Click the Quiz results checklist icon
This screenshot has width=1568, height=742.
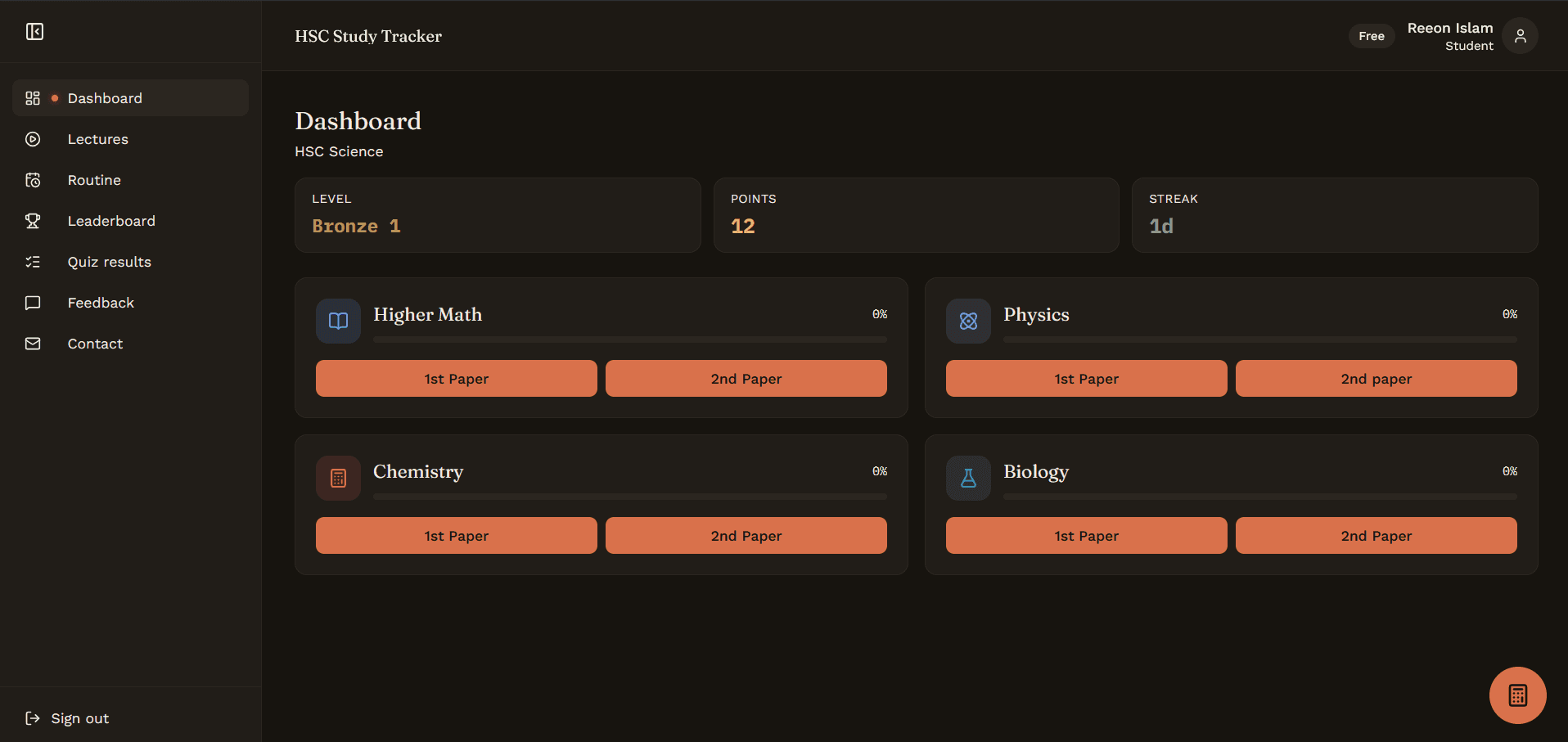pos(33,262)
